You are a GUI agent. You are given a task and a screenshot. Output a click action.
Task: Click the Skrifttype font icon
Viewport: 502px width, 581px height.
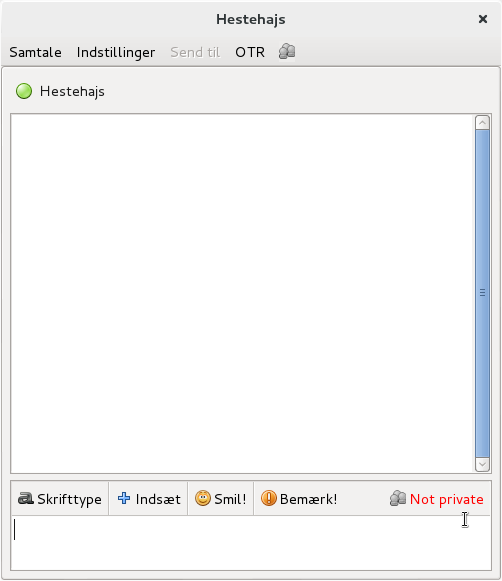coord(26,498)
